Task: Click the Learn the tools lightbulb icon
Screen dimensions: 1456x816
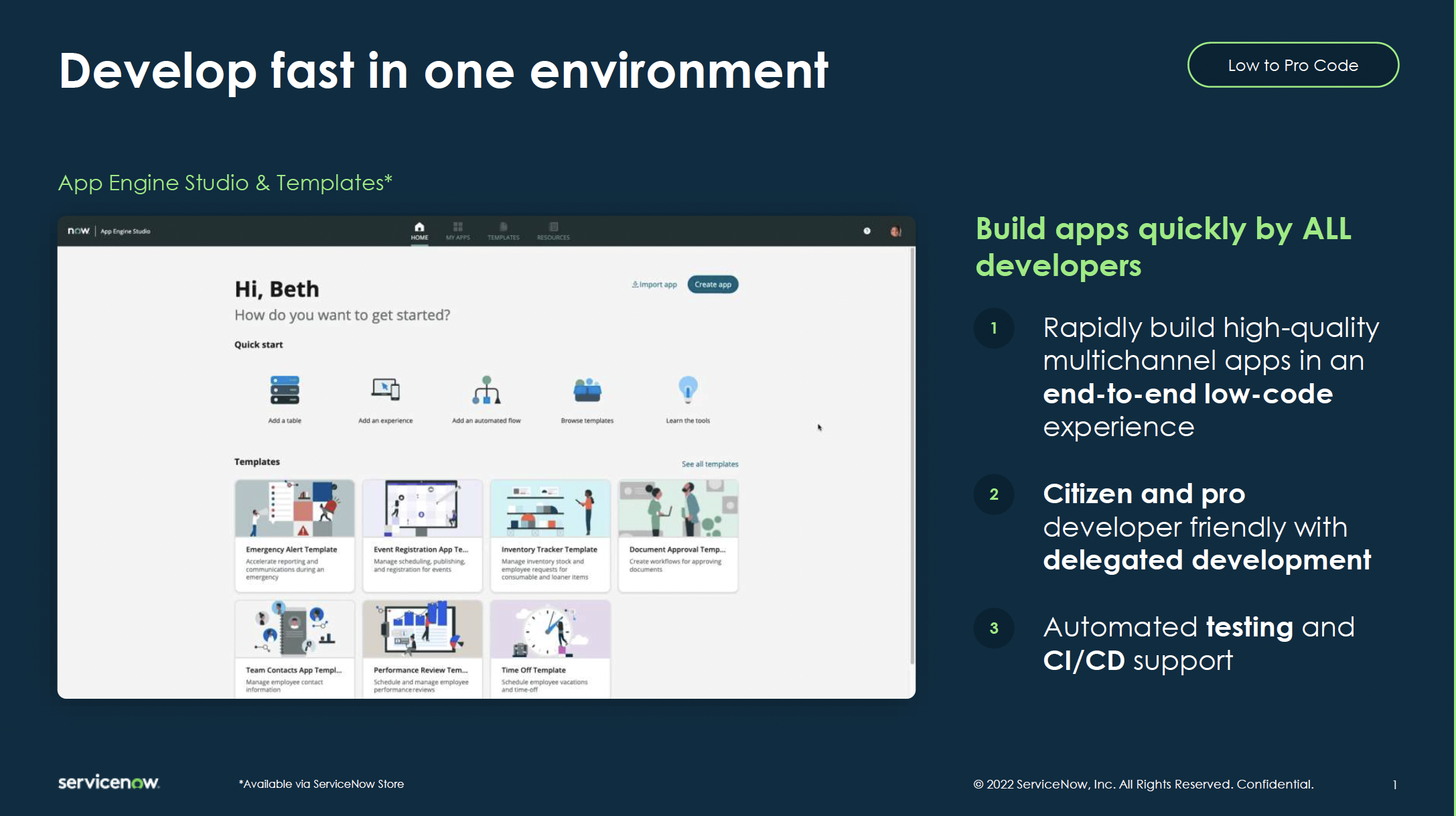Action: point(688,389)
